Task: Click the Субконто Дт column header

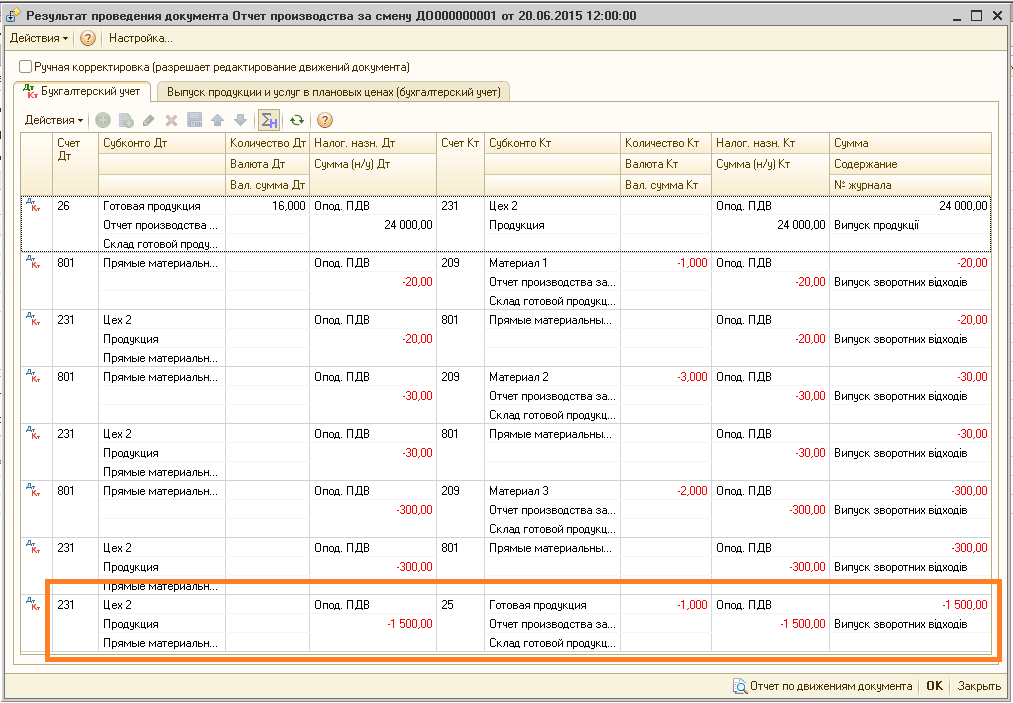Action: (x=162, y=143)
